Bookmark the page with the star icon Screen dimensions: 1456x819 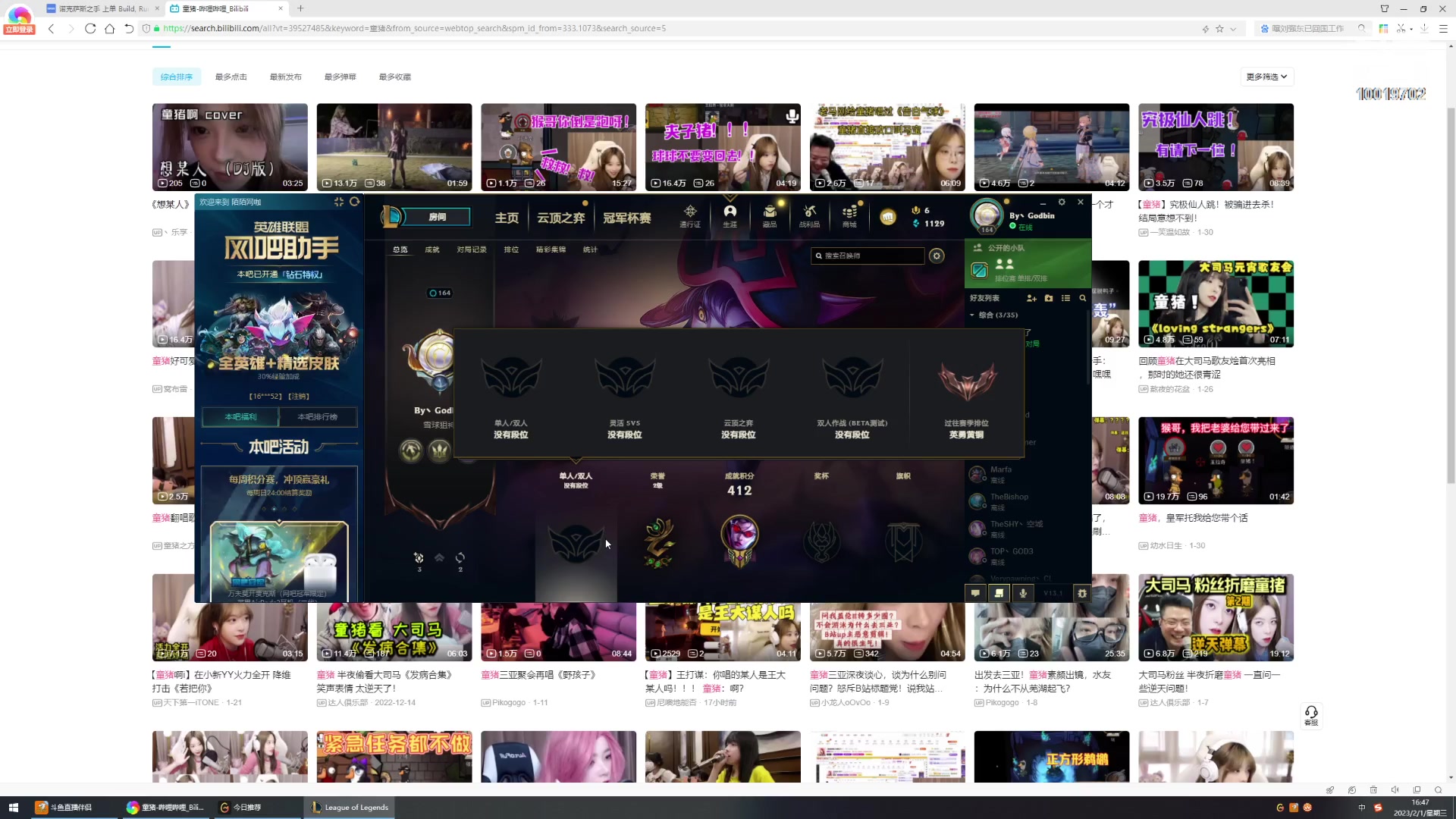tap(1219, 29)
